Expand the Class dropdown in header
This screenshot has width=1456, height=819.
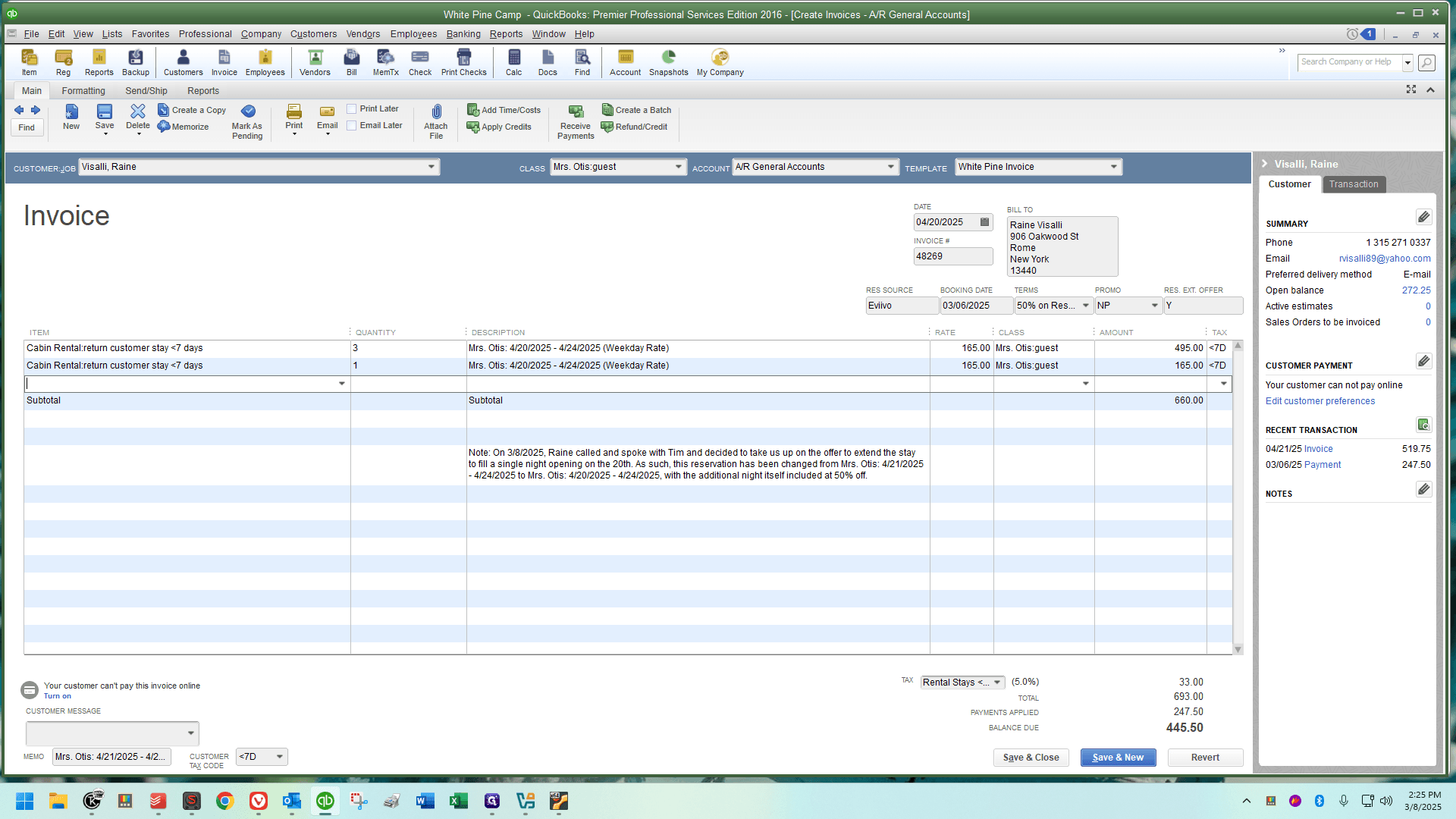coord(678,167)
